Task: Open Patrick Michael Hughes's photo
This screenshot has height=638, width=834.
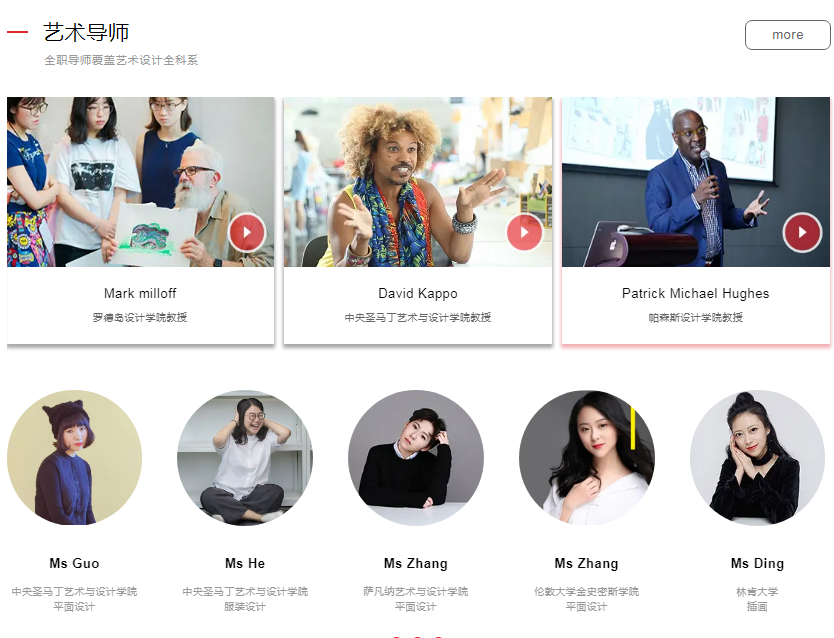Action: [x=696, y=182]
